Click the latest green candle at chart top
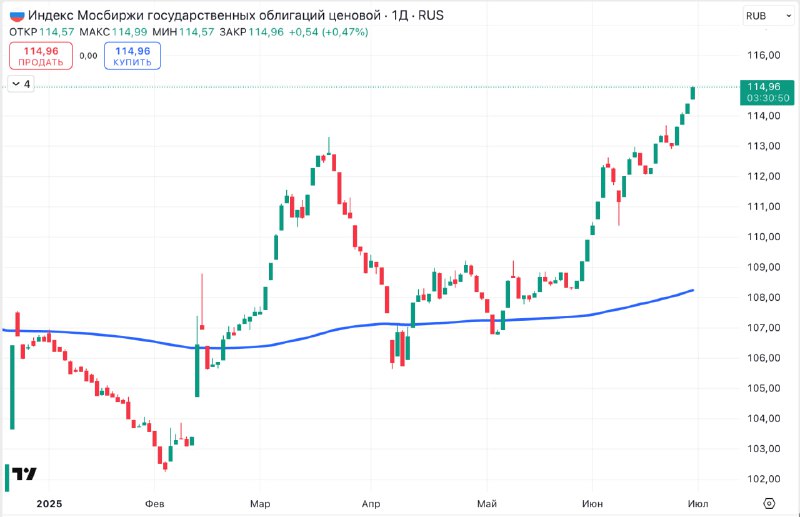This screenshot has height=517, width=800. pyautogui.click(x=693, y=93)
